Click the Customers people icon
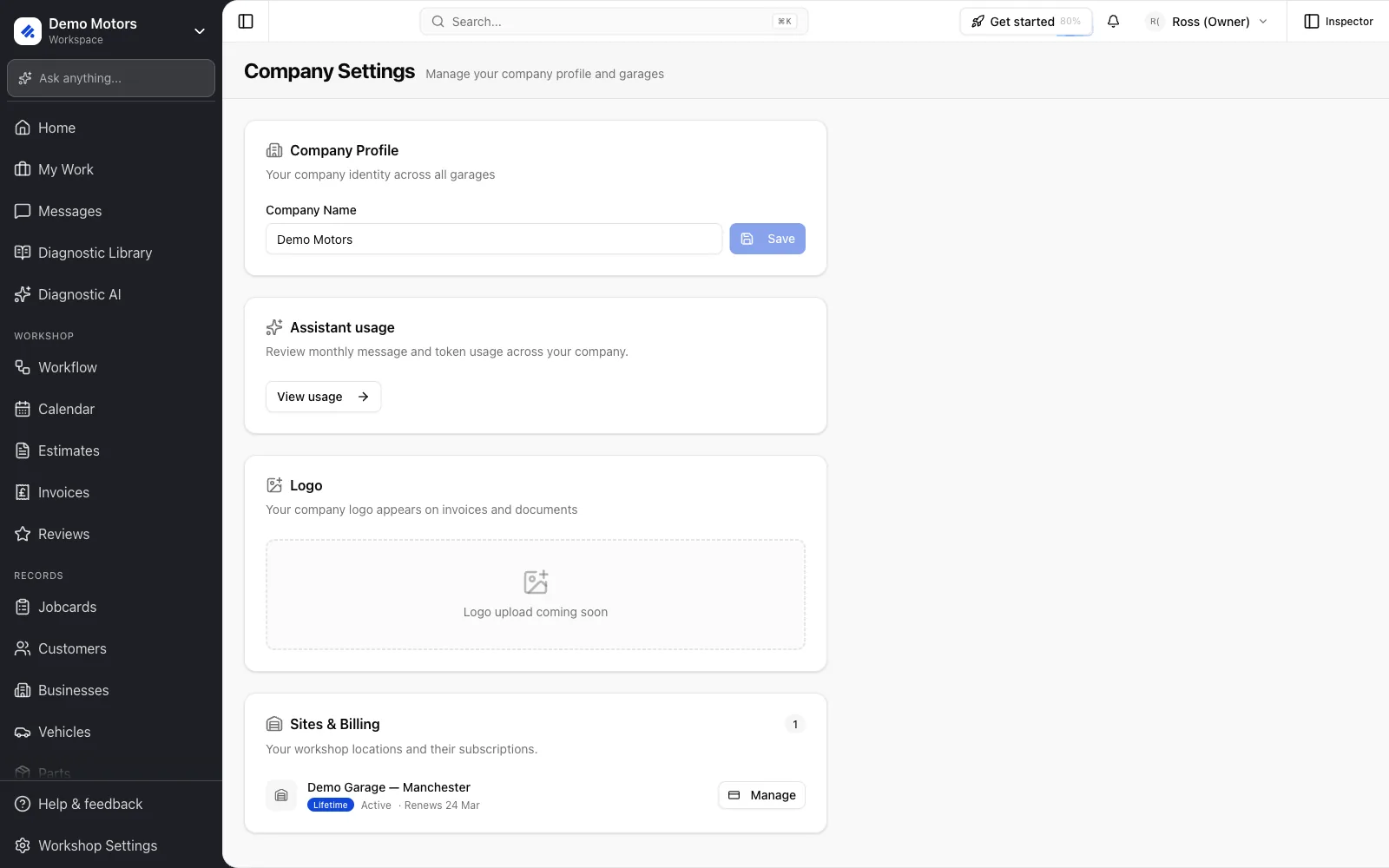This screenshot has height=868, width=1389. (23, 648)
